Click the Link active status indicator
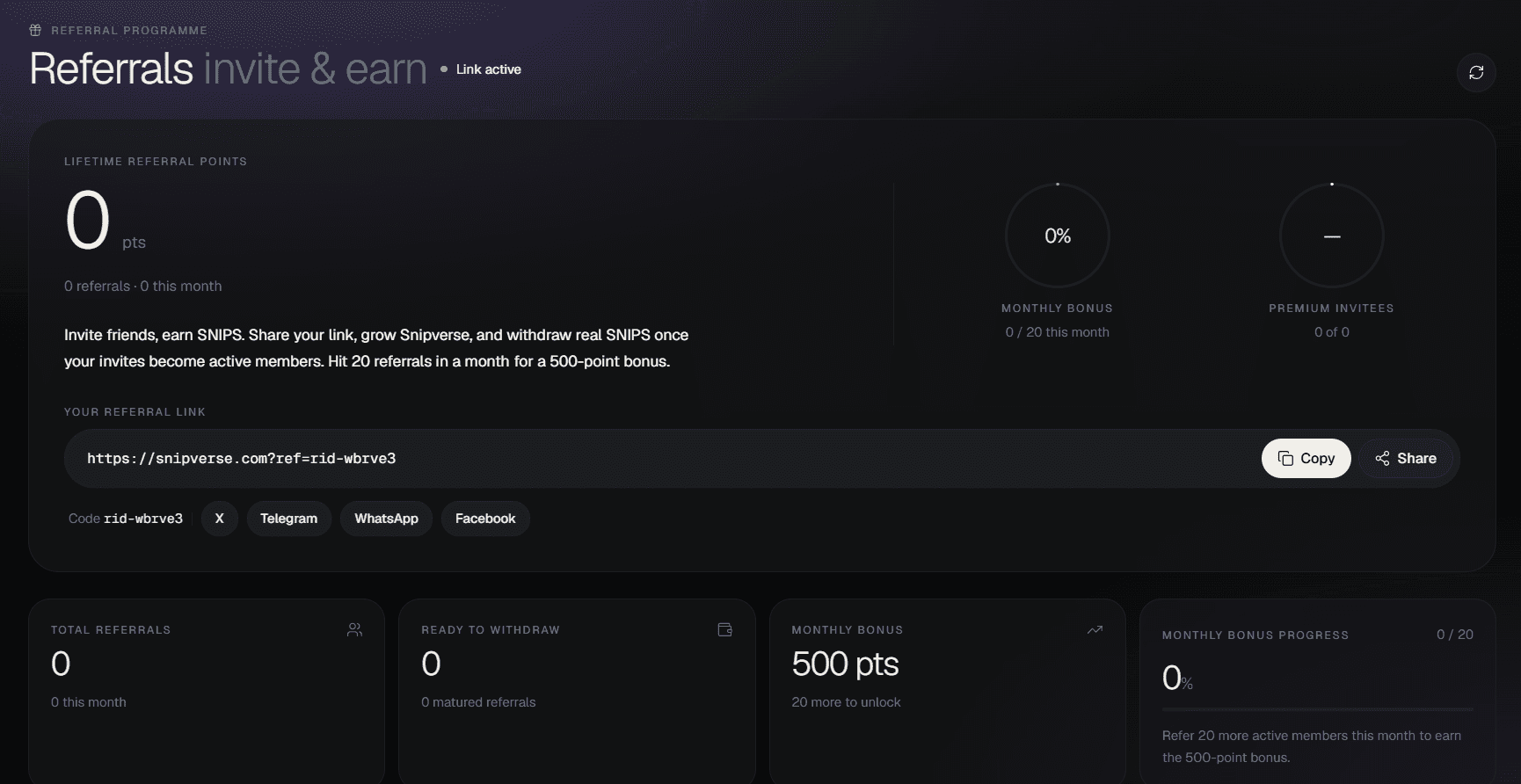Image resolution: width=1521 pixels, height=784 pixels. [481, 69]
